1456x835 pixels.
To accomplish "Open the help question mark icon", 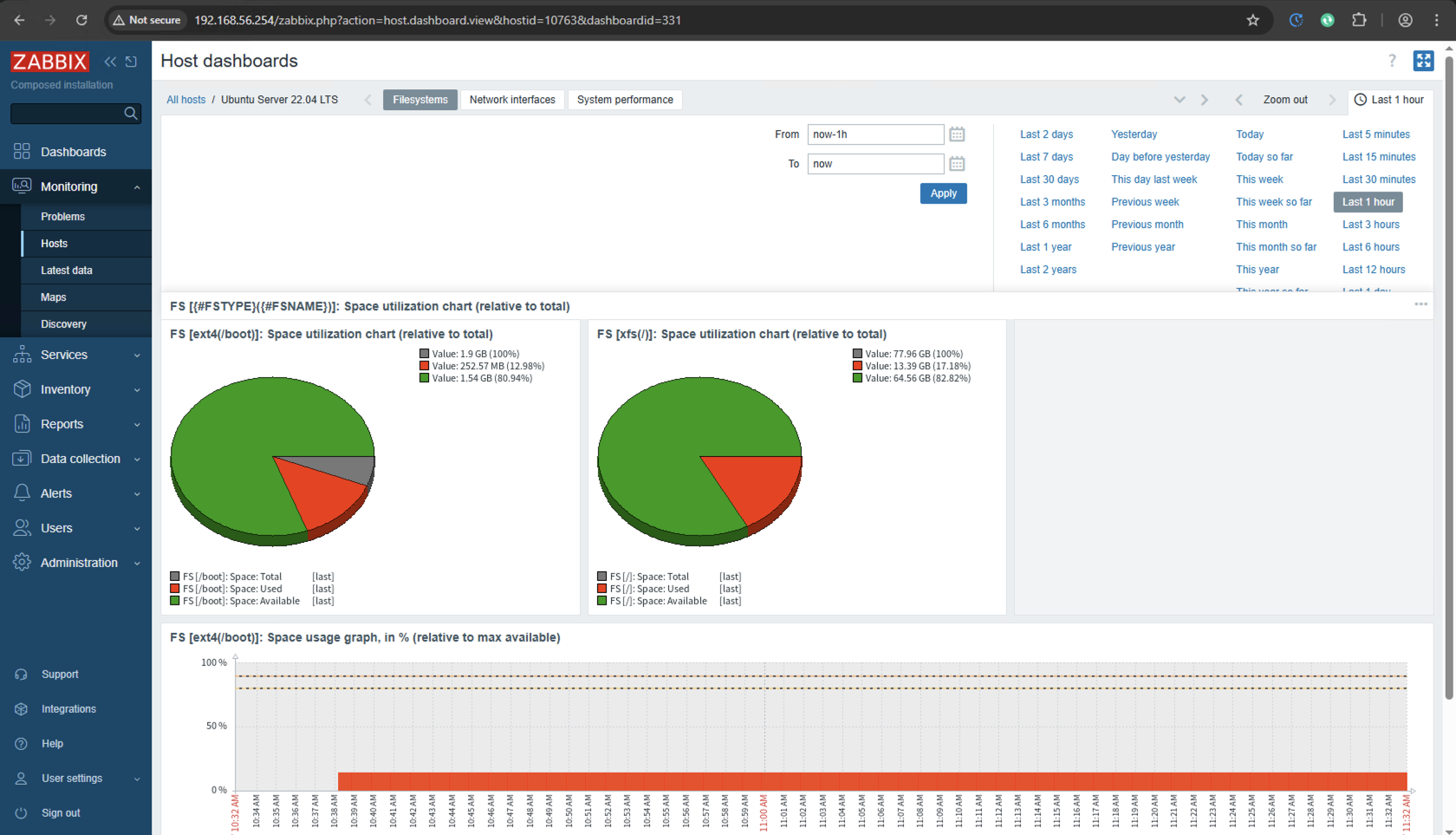I will (x=1392, y=61).
